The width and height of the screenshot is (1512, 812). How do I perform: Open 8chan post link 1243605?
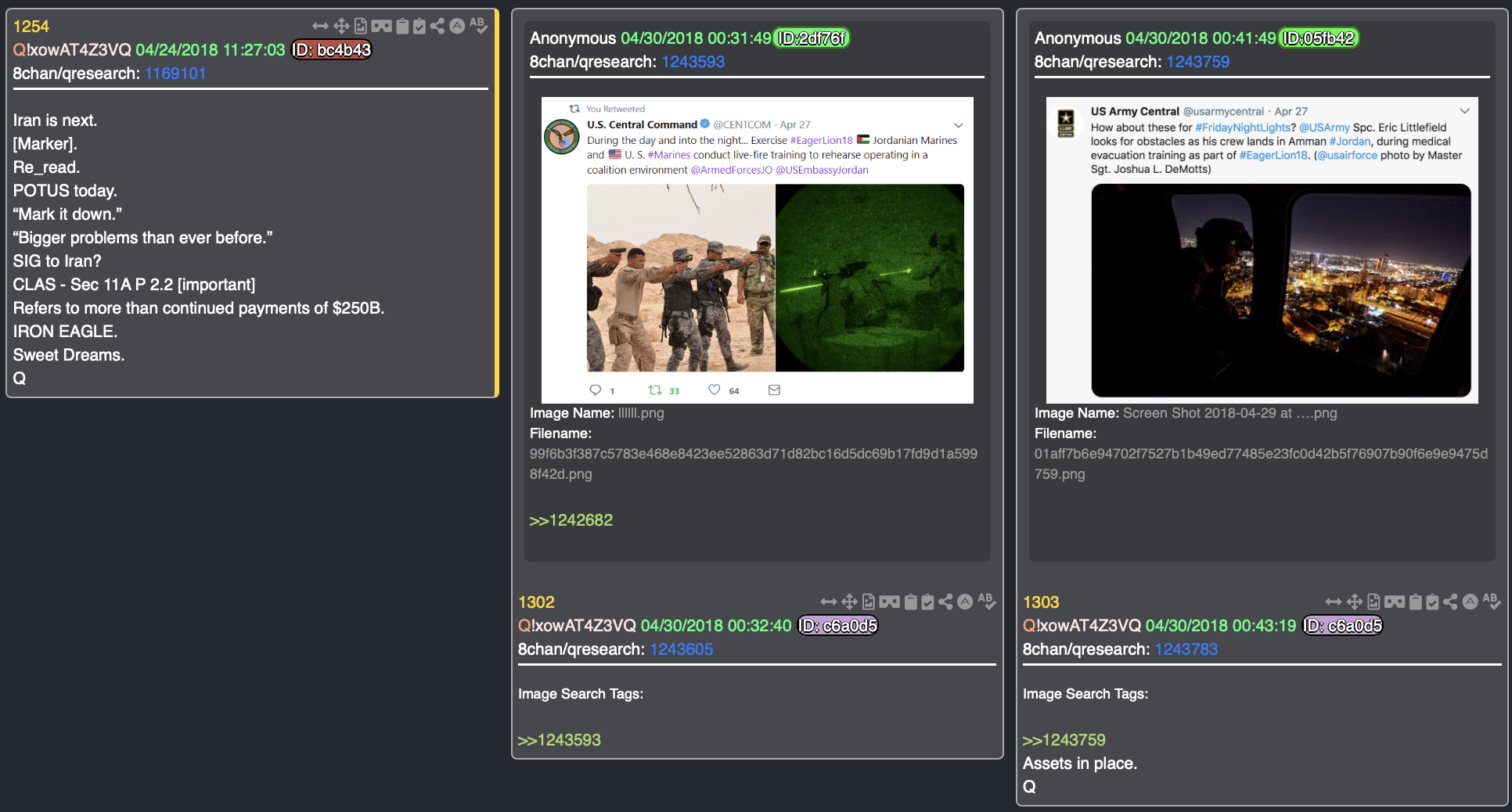tap(681, 649)
